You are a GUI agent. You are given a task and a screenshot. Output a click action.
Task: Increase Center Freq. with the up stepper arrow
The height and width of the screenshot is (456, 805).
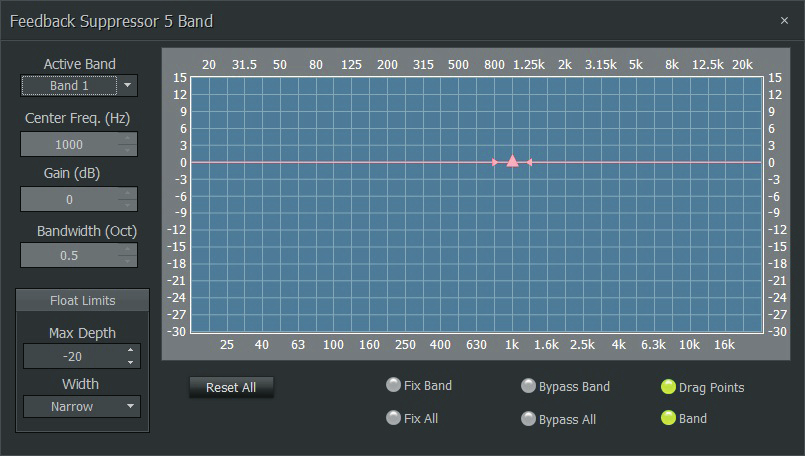pyautogui.click(x=127, y=138)
